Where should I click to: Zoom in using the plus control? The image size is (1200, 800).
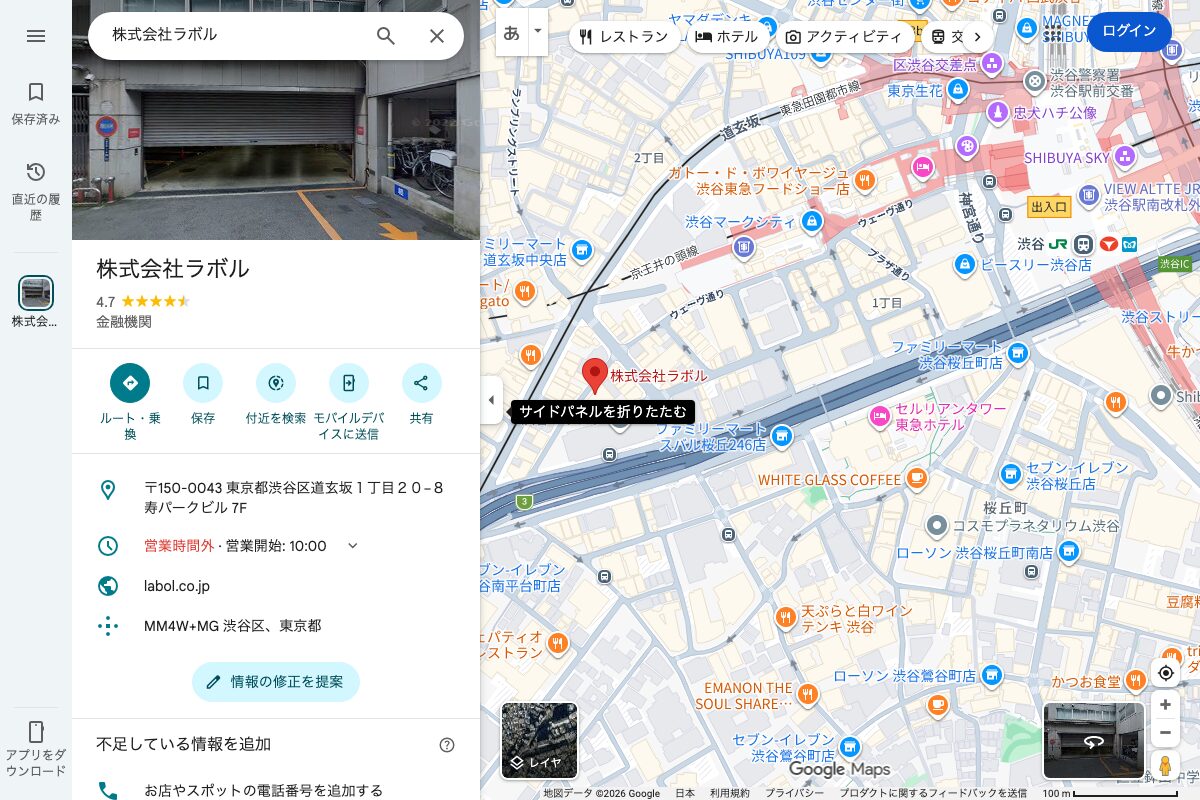(x=1165, y=705)
